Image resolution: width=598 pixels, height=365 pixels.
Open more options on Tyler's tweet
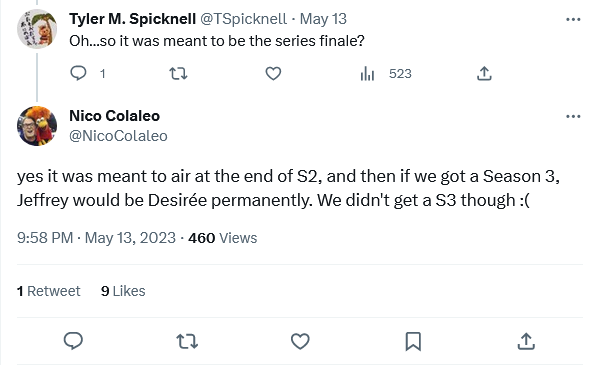(573, 19)
